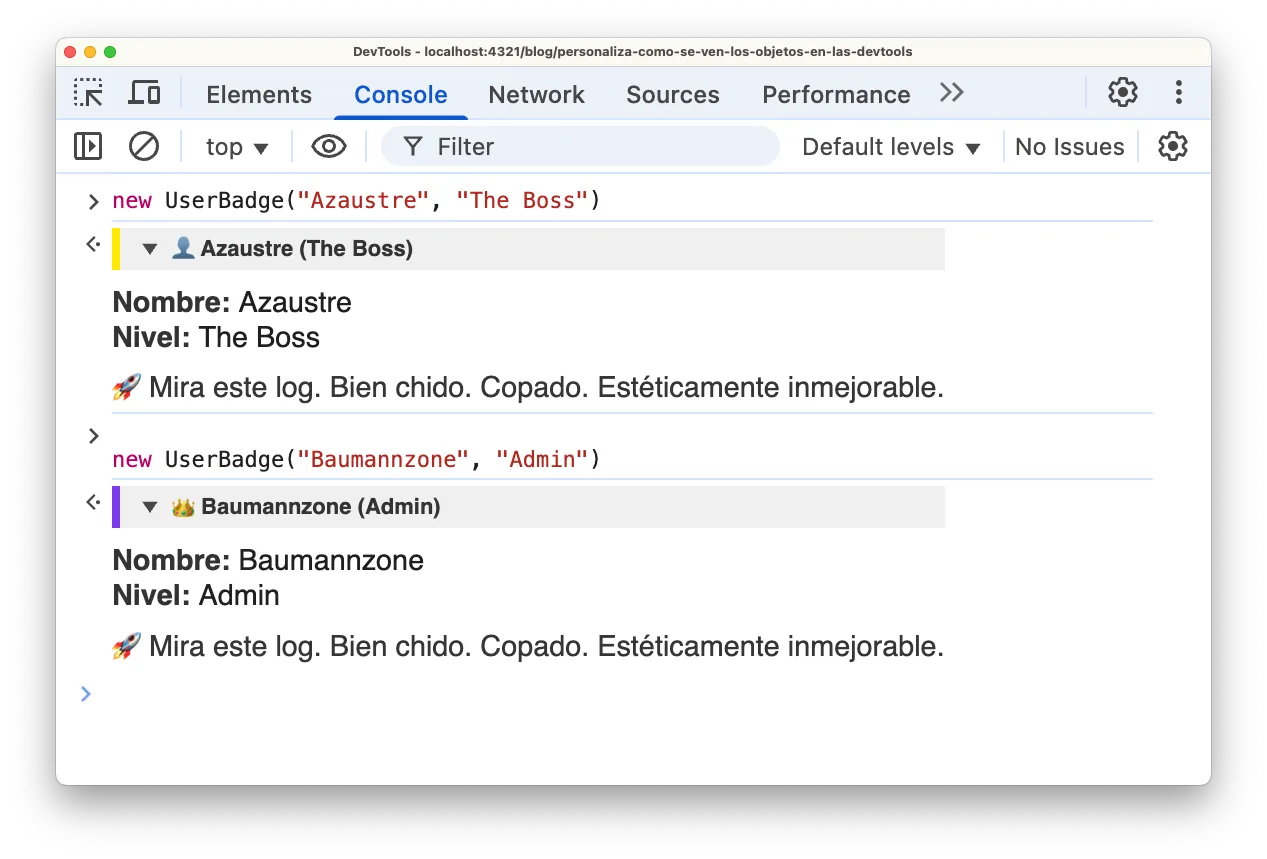Collapse the Azaustre (The Boss) badge
The width and height of the screenshot is (1267, 859).
(150, 248)
